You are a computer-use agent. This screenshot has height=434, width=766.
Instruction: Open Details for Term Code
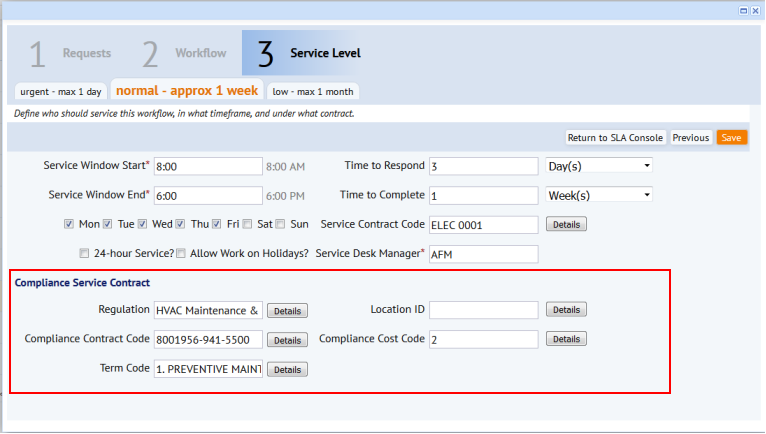click(x=287, y=370)
